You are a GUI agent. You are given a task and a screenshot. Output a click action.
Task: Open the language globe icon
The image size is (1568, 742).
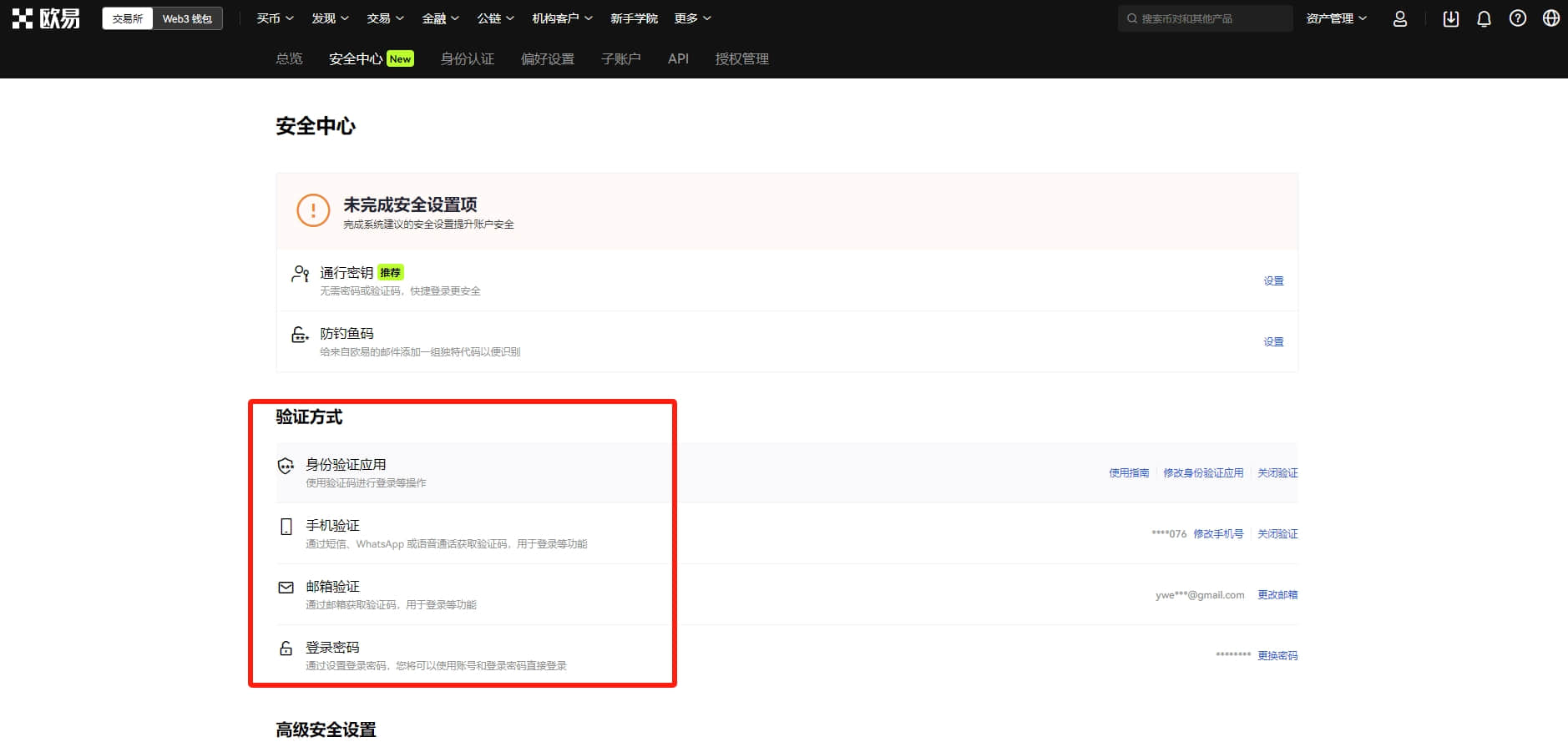[x=1551, y=18]
